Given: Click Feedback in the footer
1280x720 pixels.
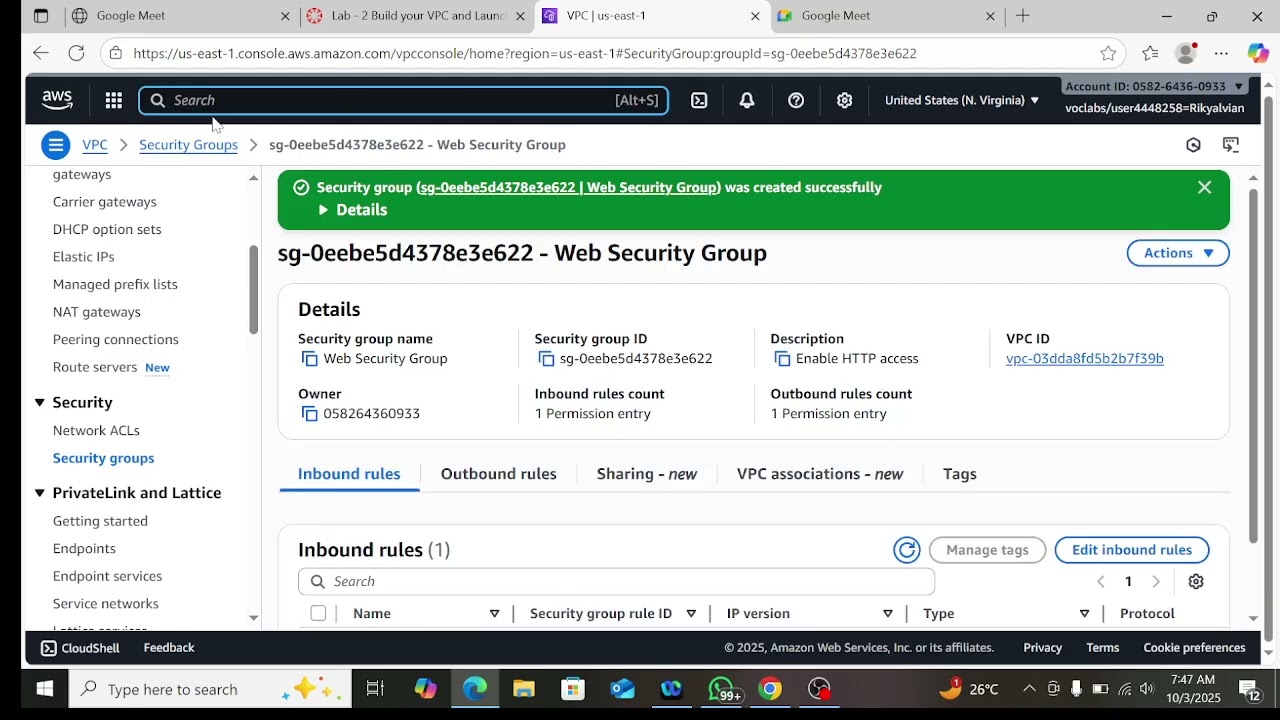Looking at the screenshot, I should (169, 648).
